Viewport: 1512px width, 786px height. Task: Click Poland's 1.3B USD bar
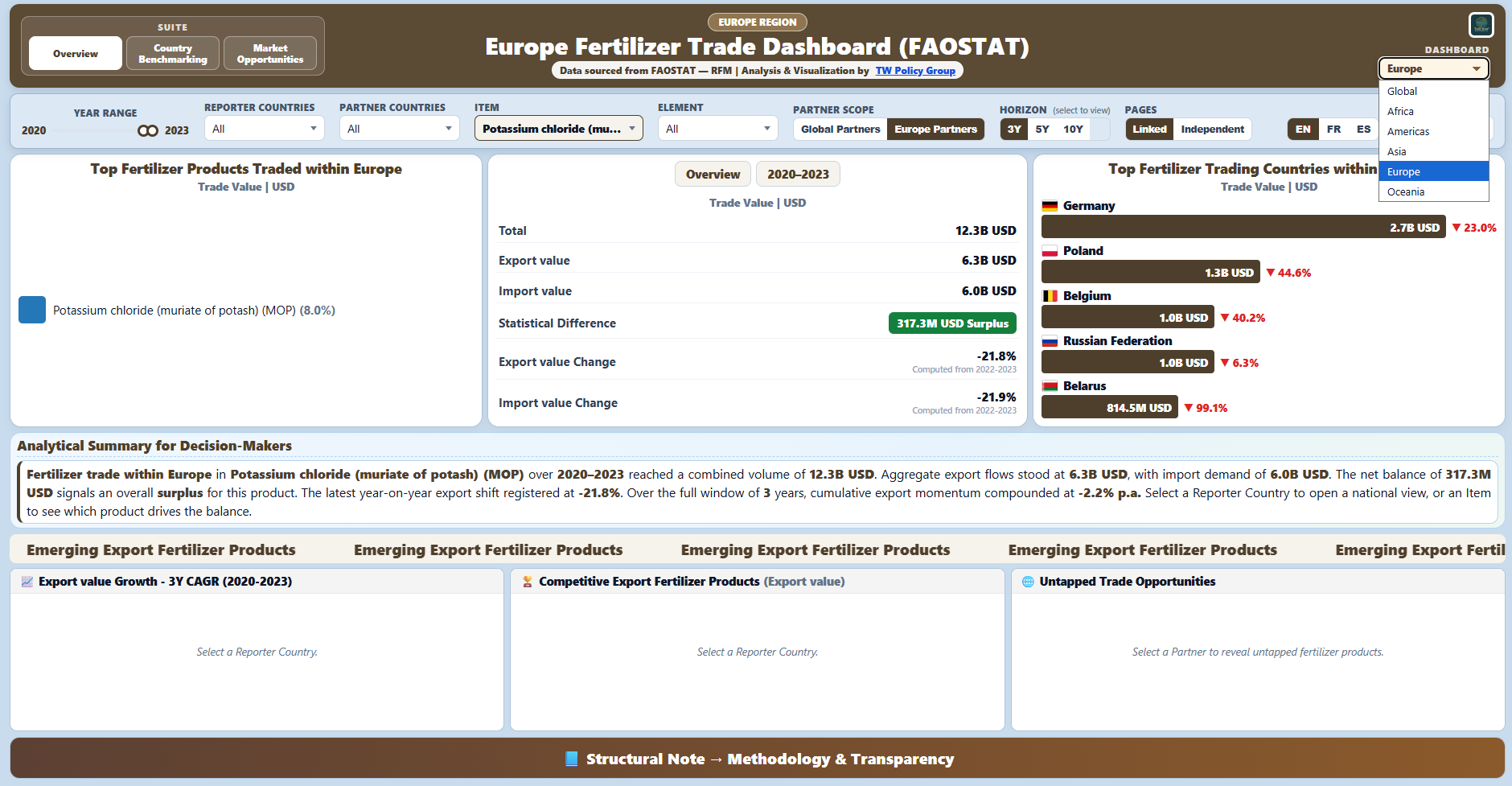pyautogui.click(x=1150, y=273)
